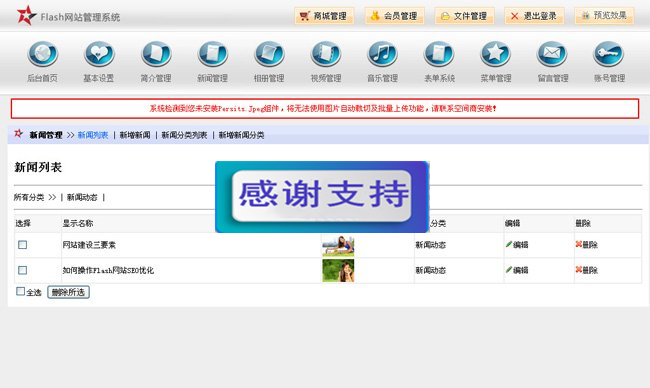Click the 新闻管理 breadcrumb label
Screen dimensions: 650x388
click(x=46, y=135)
